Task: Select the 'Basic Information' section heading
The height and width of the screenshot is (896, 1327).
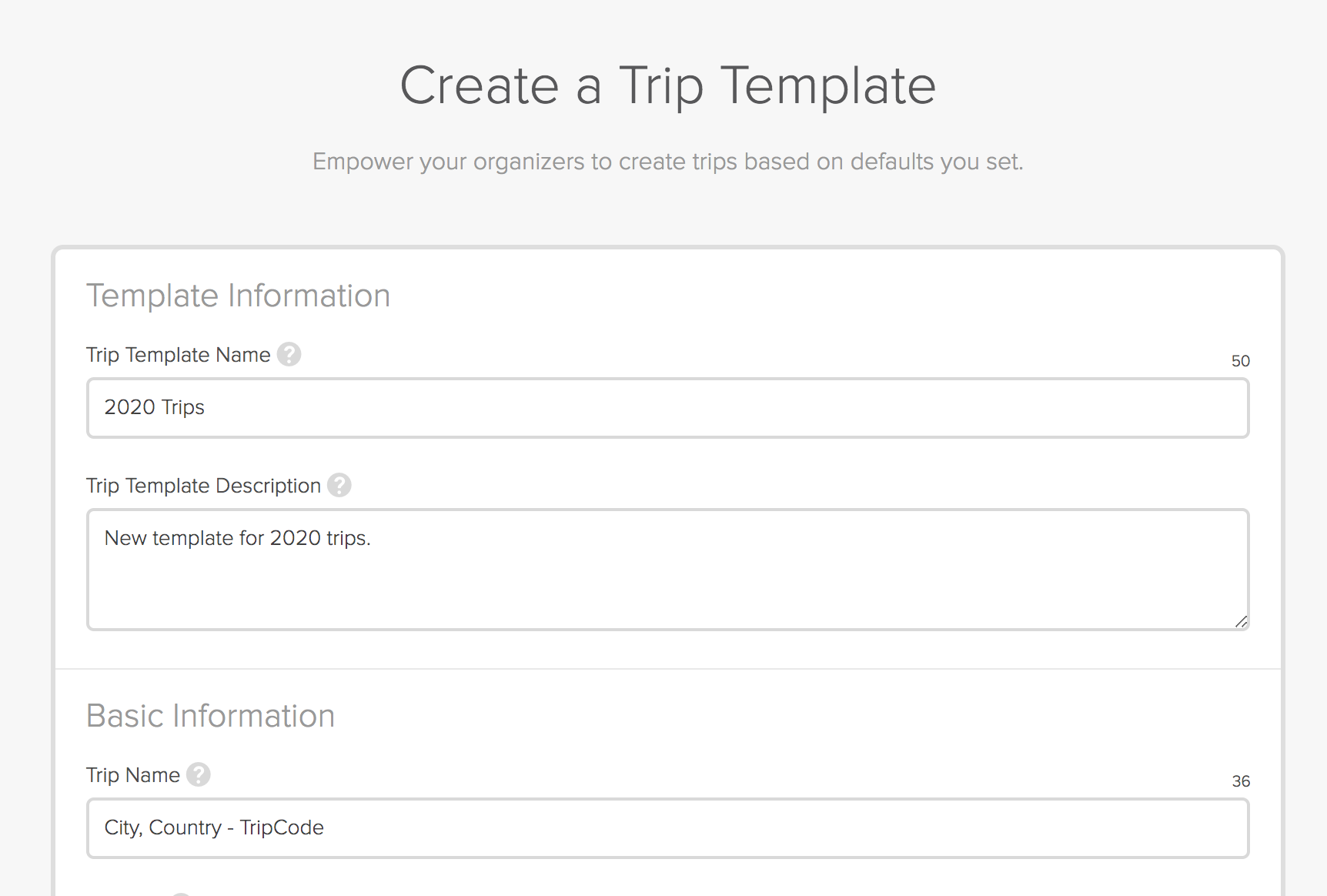Action: pos(211,716)
